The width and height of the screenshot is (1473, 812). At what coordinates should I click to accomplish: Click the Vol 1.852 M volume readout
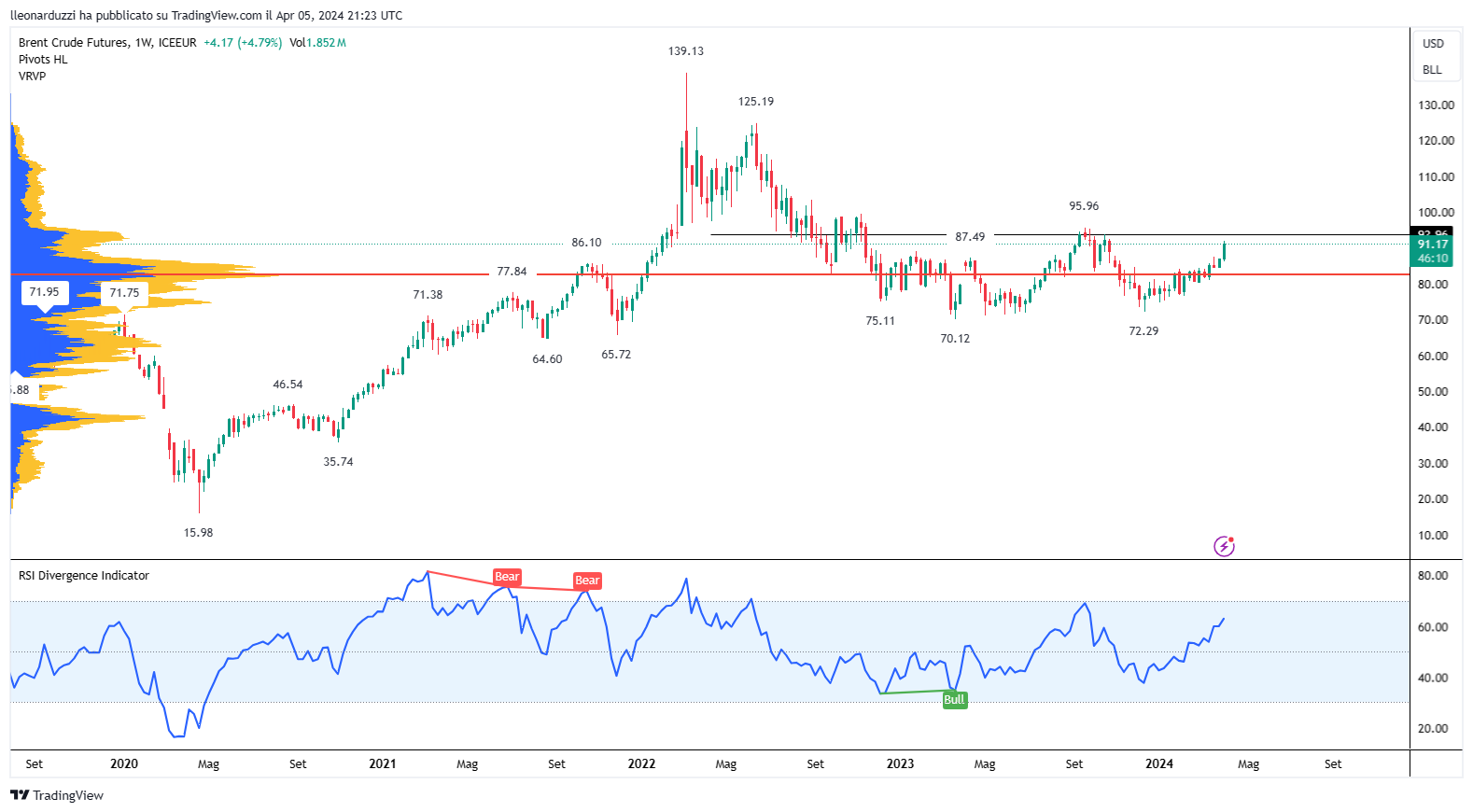click(x=317, y=43)
